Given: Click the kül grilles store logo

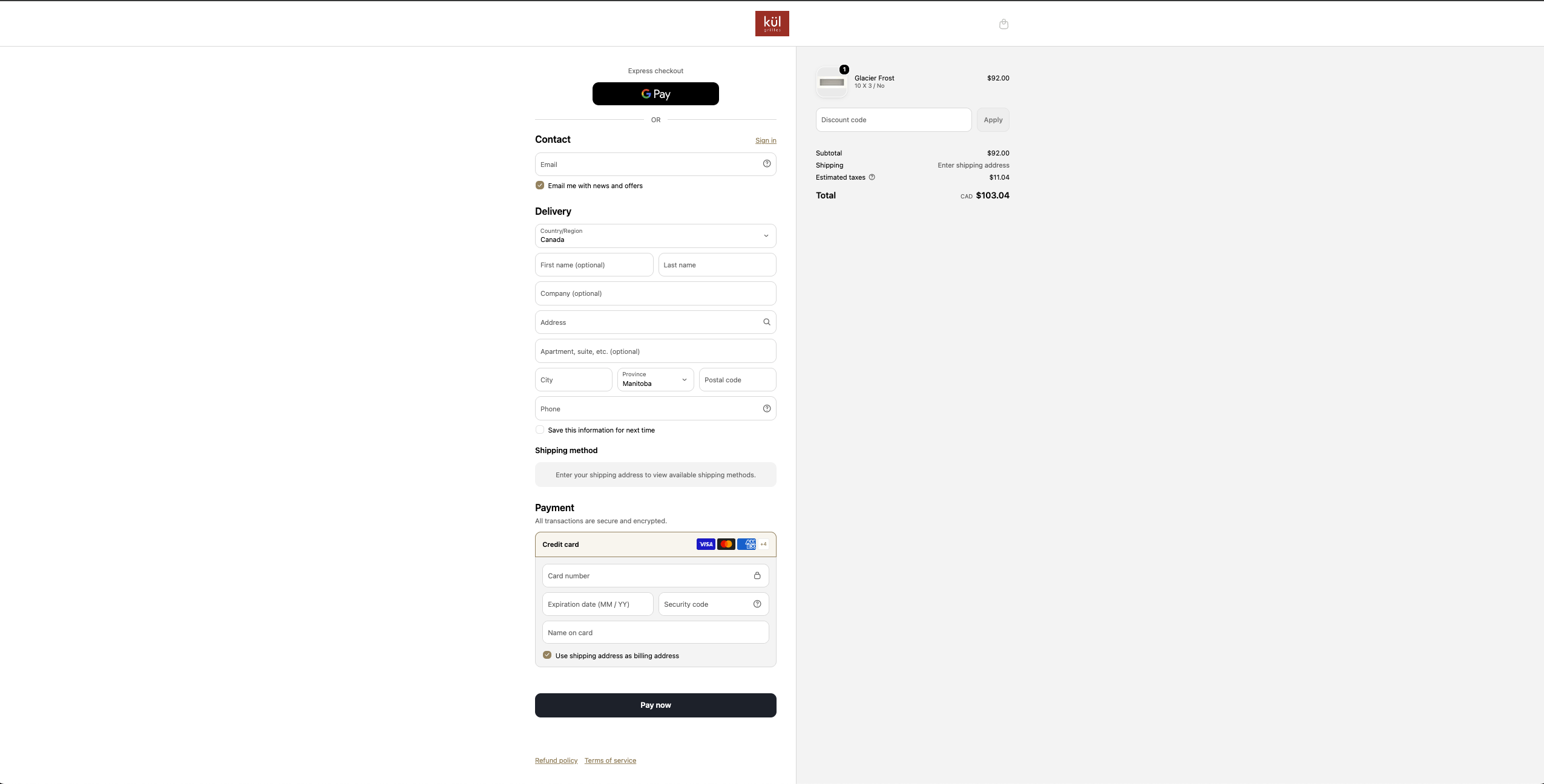Looking at the screenshot, I should coord(772,24).
